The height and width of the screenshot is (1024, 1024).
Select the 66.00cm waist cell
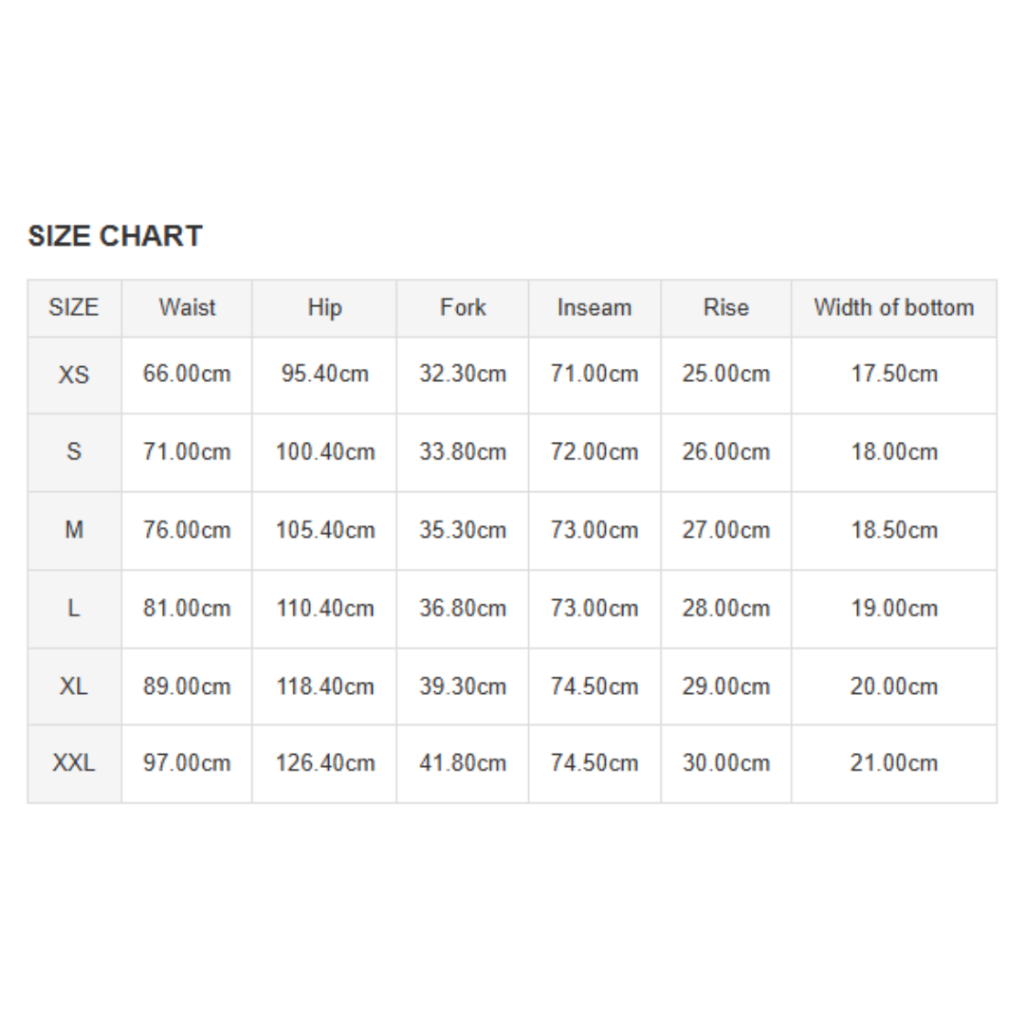click(187, 375)
